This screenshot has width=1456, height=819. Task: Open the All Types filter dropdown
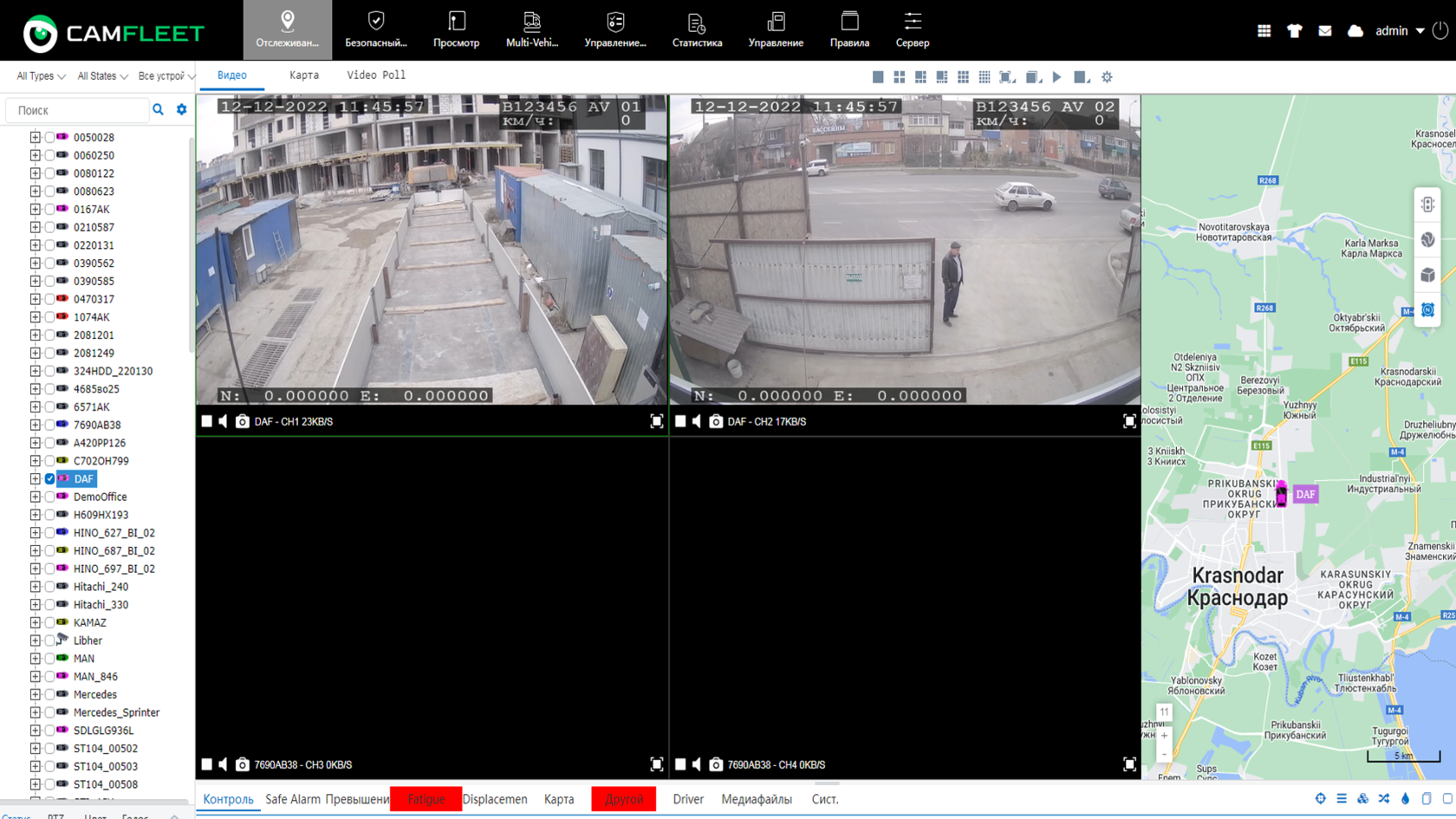pyautogui.click(x=40, y=76)
